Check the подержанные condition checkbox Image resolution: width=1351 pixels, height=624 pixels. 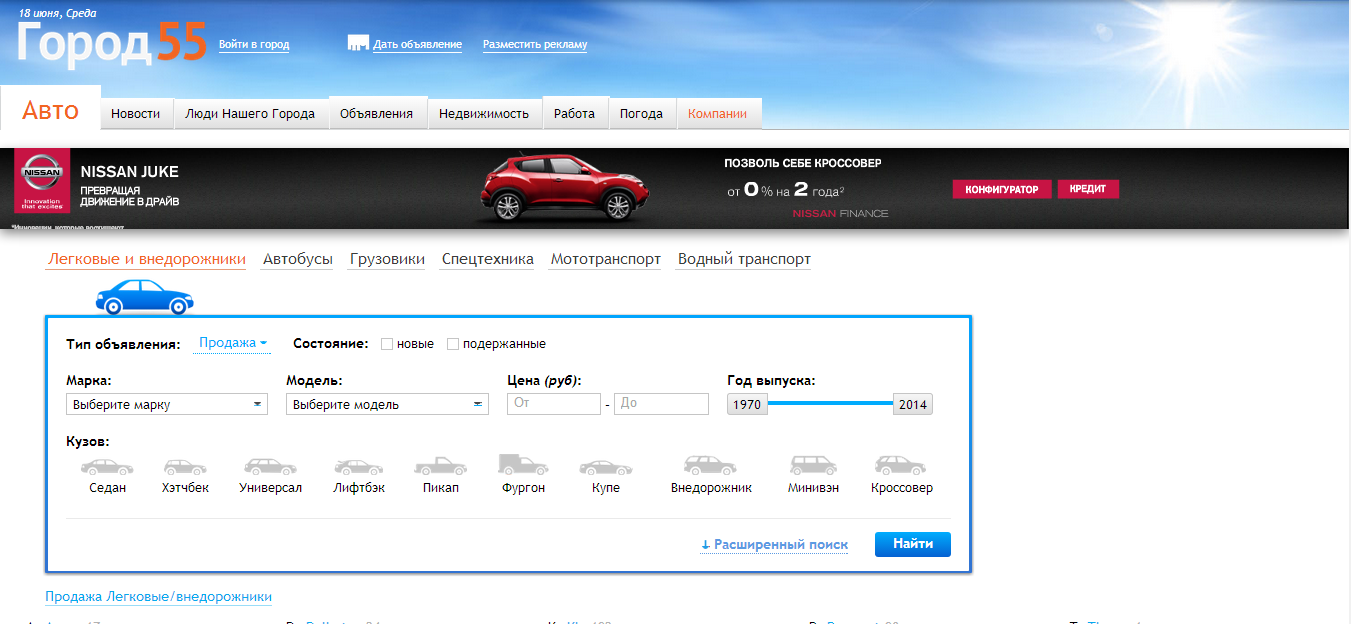tap(453, 344)
